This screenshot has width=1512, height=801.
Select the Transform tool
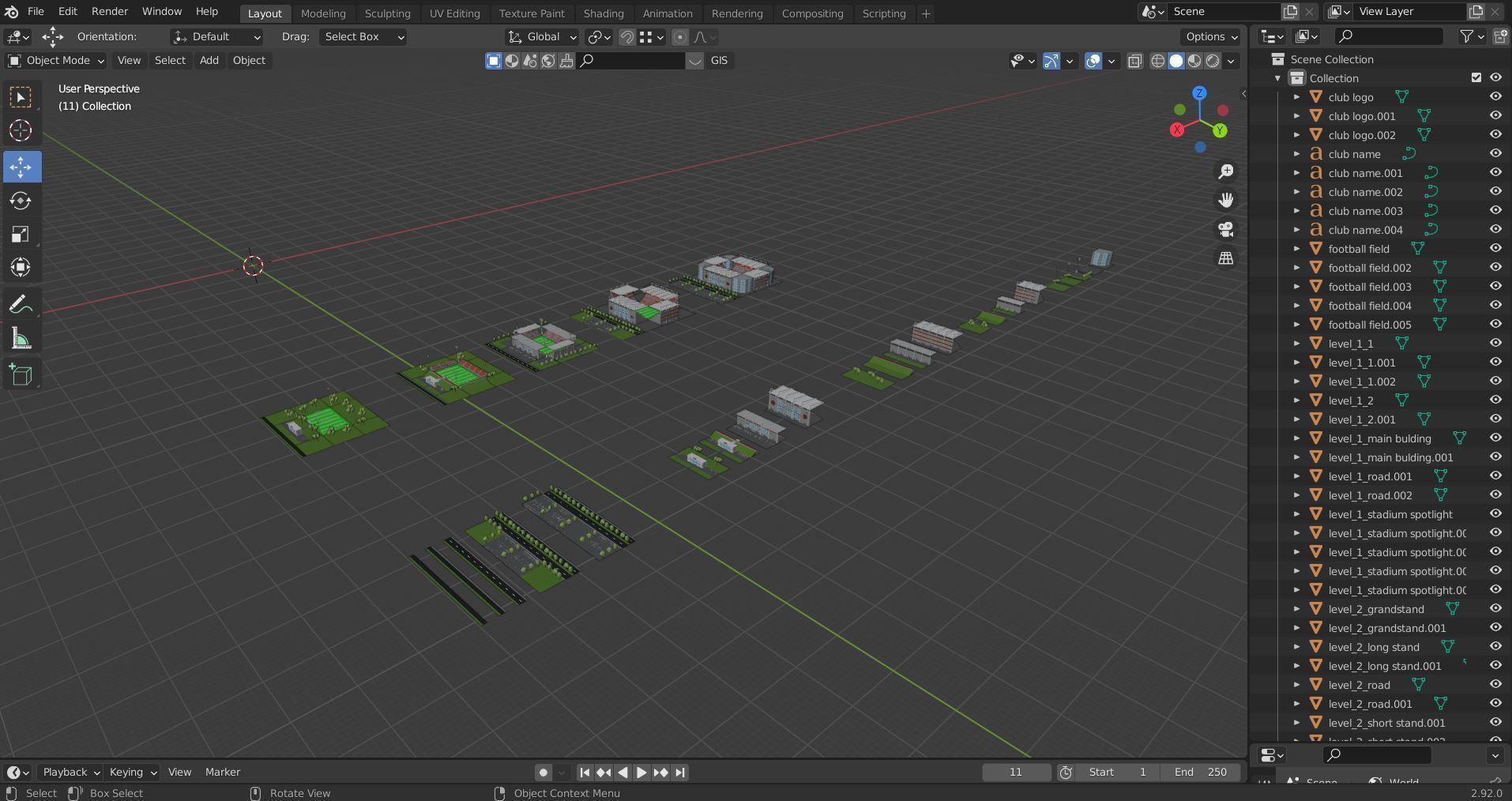(21, 267)
